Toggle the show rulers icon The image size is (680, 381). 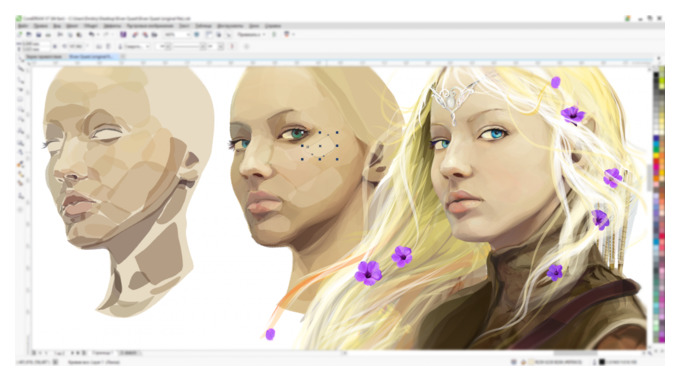[209, 34]
